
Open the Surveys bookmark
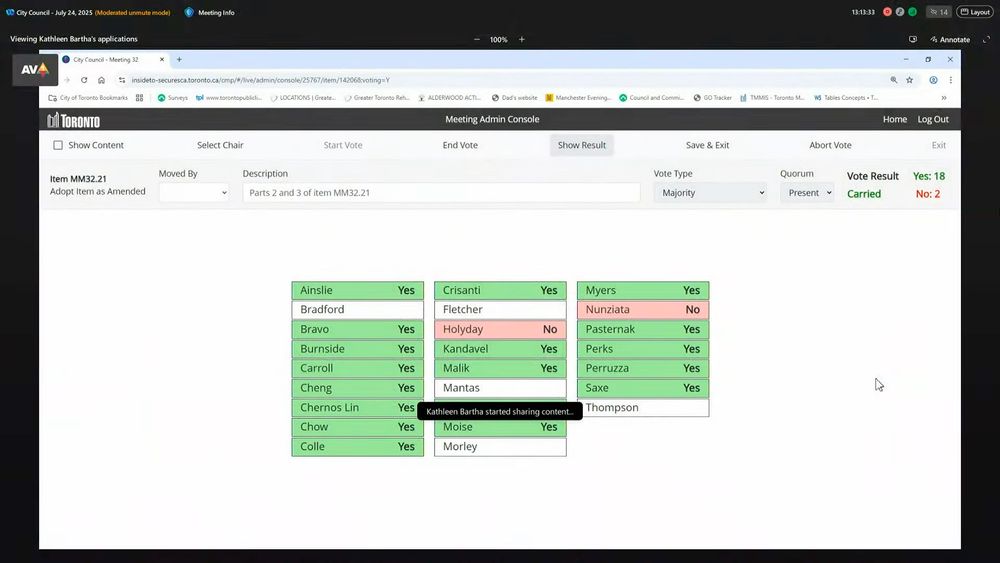(173, 98)
